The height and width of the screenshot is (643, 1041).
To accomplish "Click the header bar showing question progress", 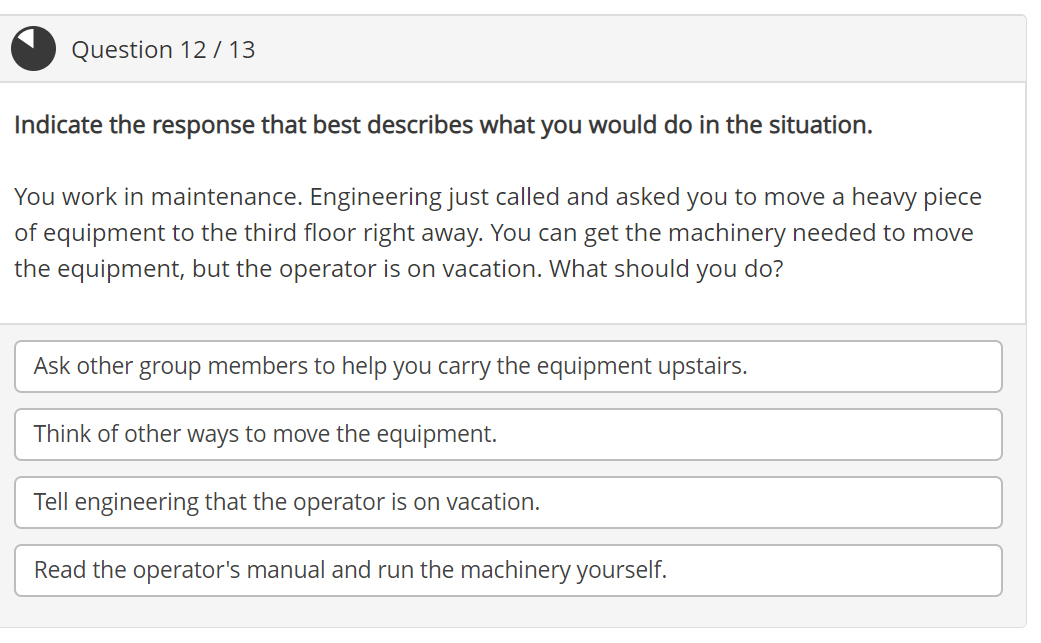I will [x=520, y=48].
